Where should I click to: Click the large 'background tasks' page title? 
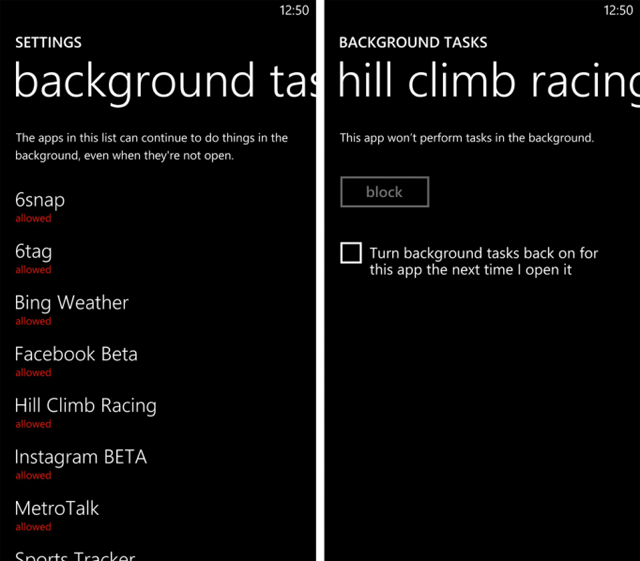click(x=165, y=82)
